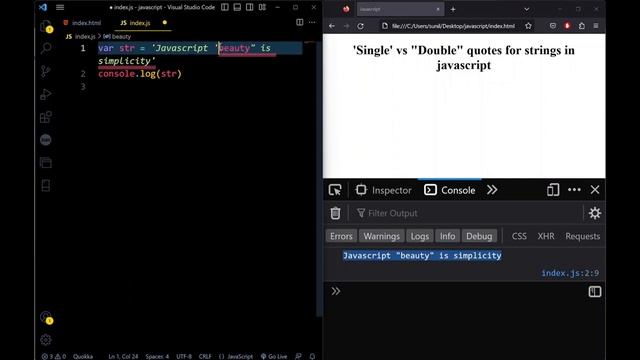
Task: Open DevTools customize options menu
Action: (x=574, y=190)
